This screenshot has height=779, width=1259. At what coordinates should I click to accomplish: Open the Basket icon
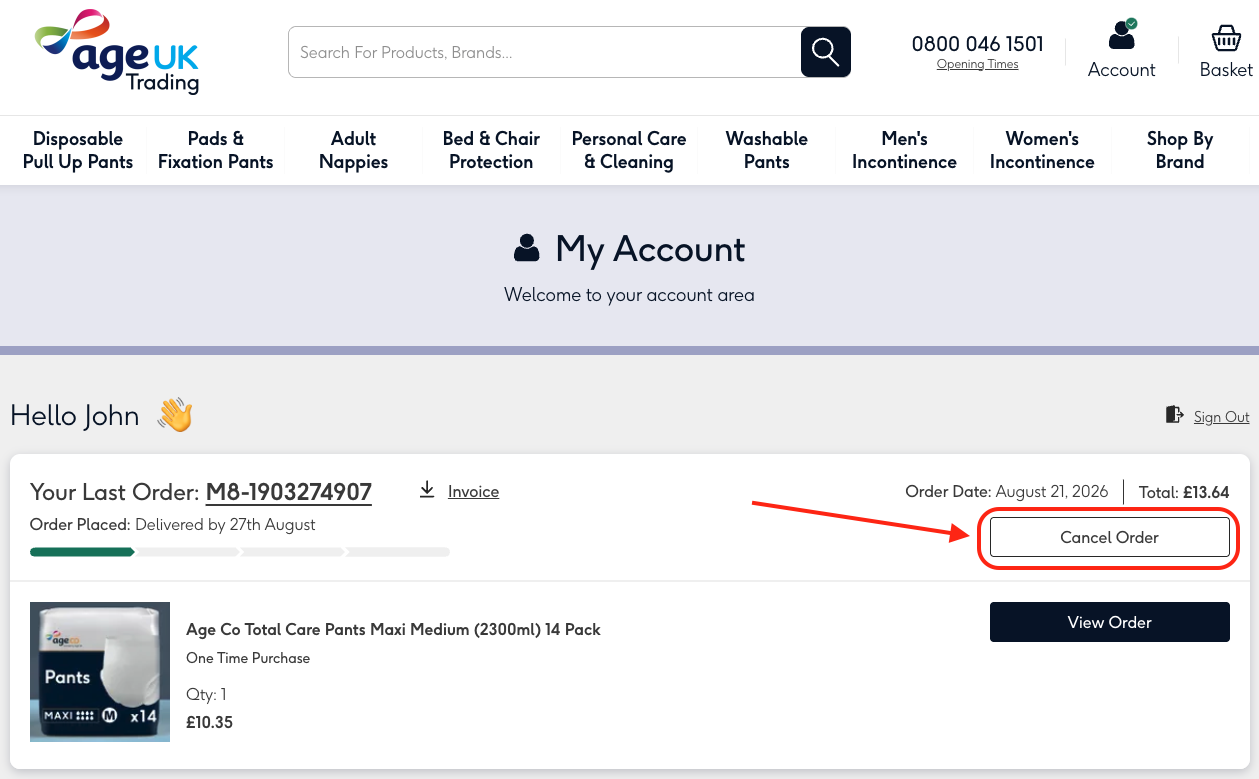[x=1226, y=38]
